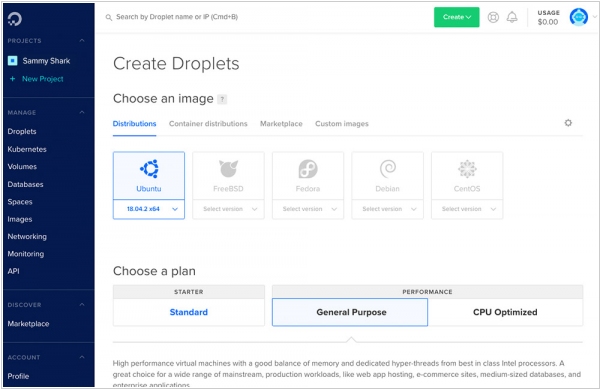
Task: Go to Images in the sidebar
Action: [x=20, y=220]
